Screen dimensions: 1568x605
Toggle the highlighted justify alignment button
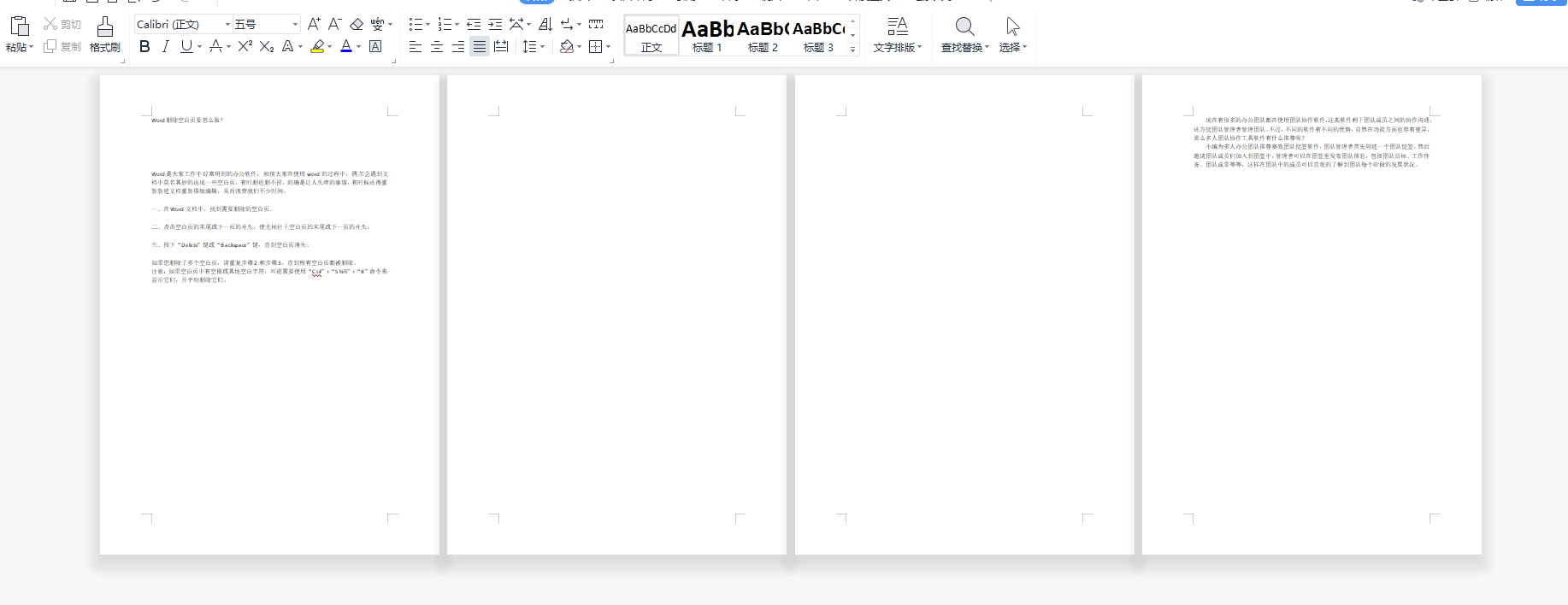tap(480, 47)
